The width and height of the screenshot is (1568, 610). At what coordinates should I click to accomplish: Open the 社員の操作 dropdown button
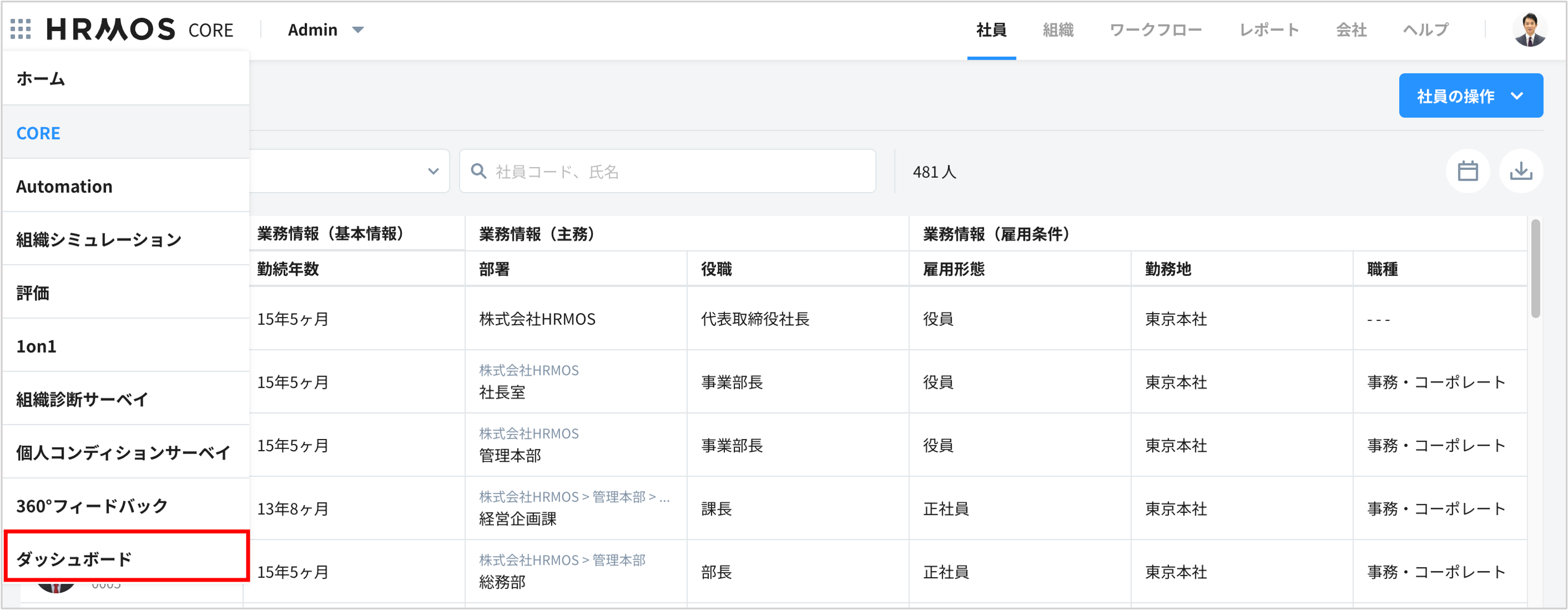1470,96
